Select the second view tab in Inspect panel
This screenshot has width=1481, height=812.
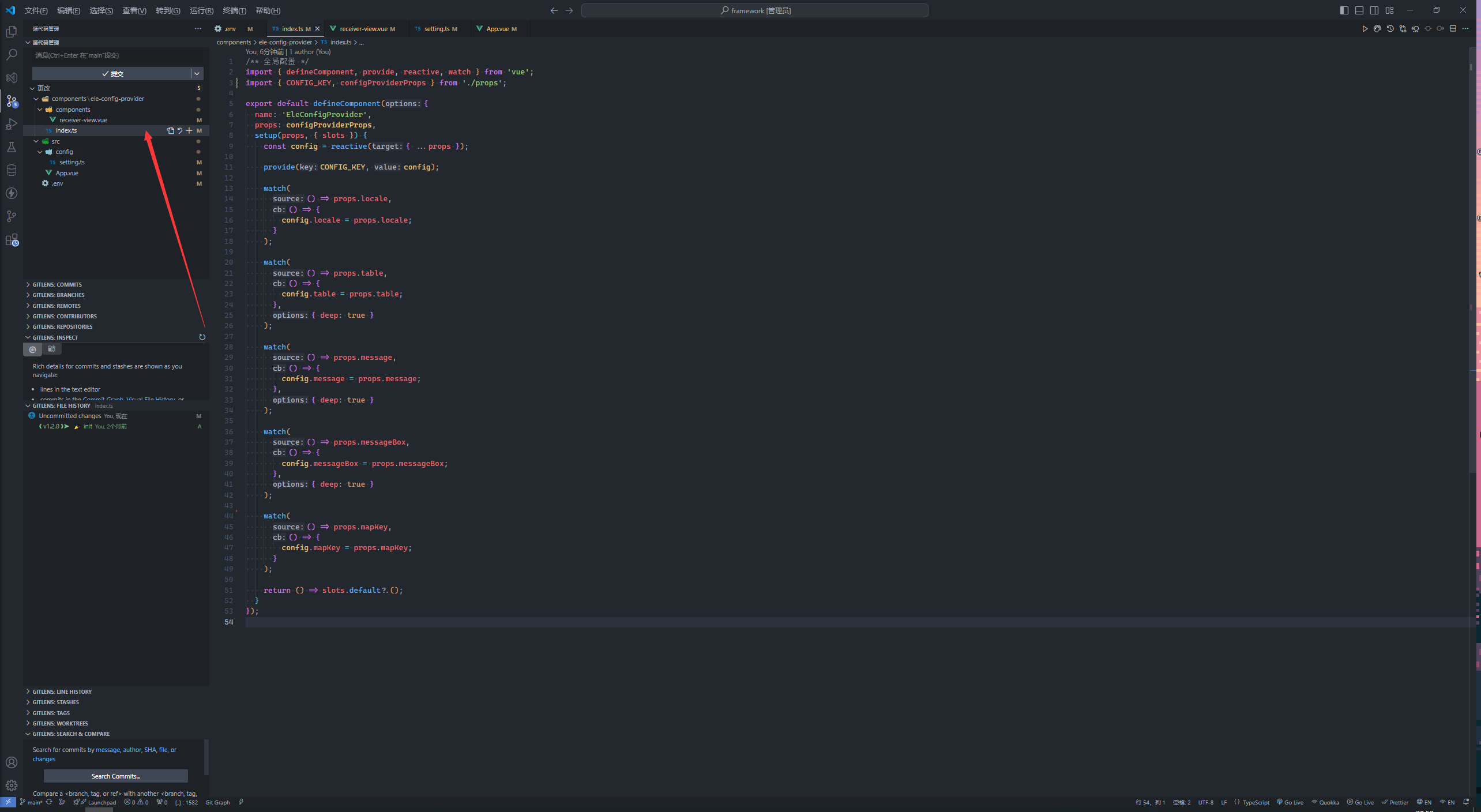[51, 349]
